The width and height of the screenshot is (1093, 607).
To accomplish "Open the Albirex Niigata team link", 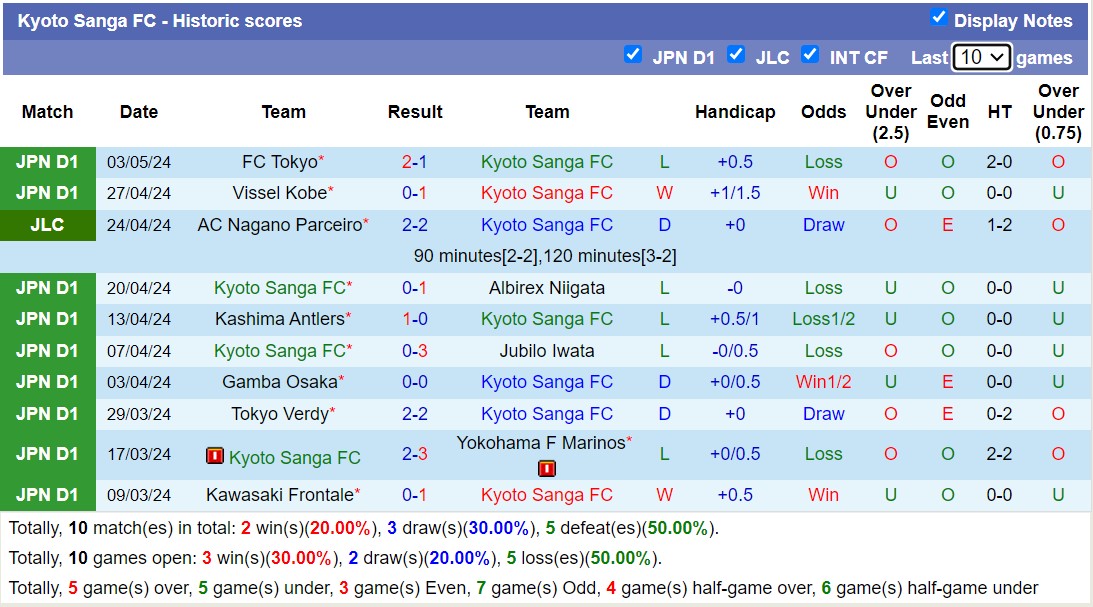I will (x=547, y=287).
